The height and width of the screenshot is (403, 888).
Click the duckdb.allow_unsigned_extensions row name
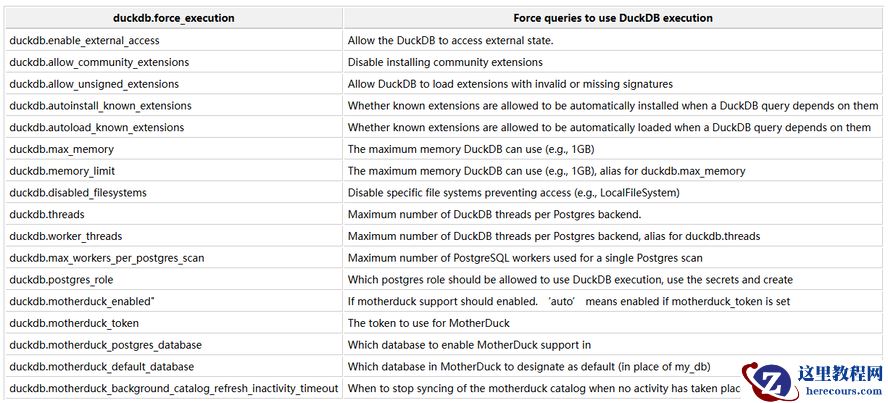point(94,84)
